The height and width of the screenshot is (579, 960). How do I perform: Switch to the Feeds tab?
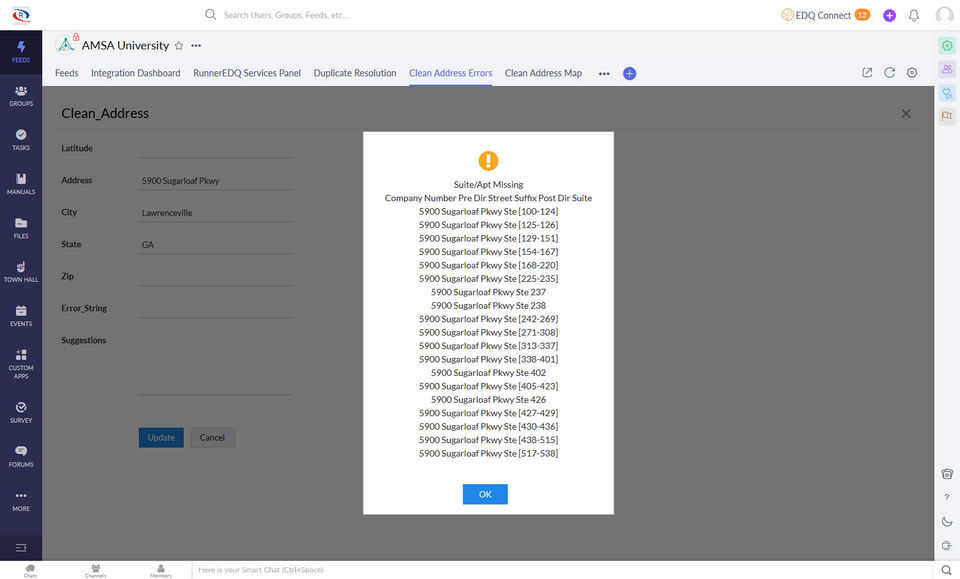(67, 73)
